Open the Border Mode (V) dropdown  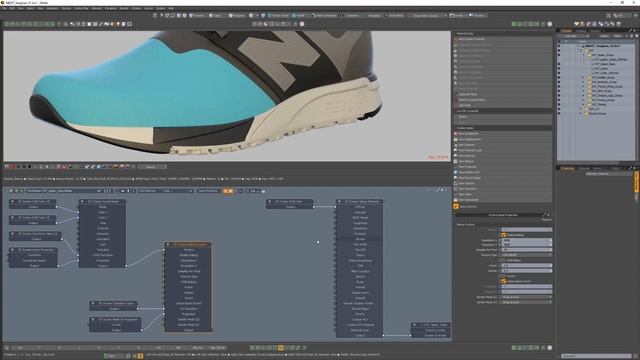click(x=527, y=302)
